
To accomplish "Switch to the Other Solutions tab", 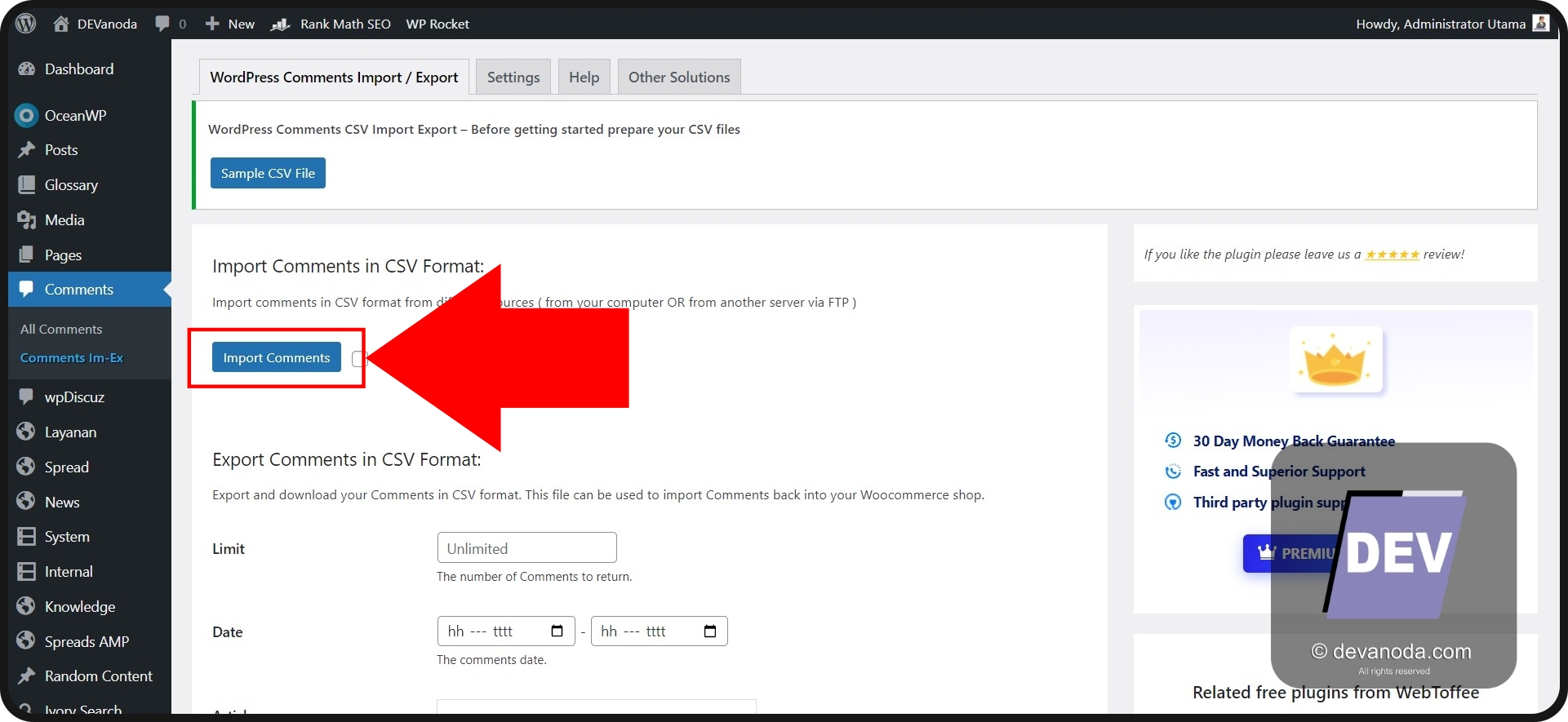I will click(679, 77).
